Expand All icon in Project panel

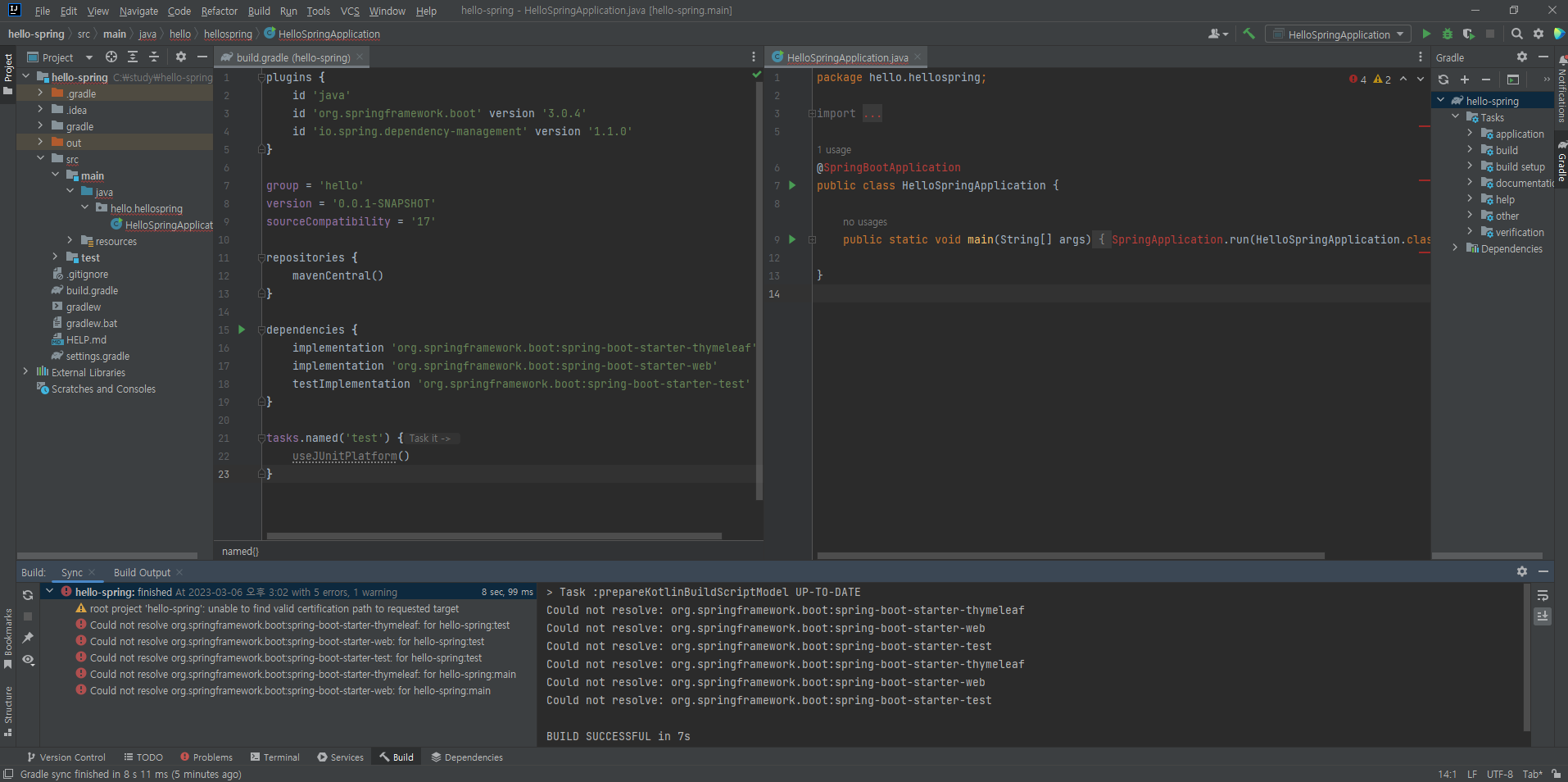133,57
